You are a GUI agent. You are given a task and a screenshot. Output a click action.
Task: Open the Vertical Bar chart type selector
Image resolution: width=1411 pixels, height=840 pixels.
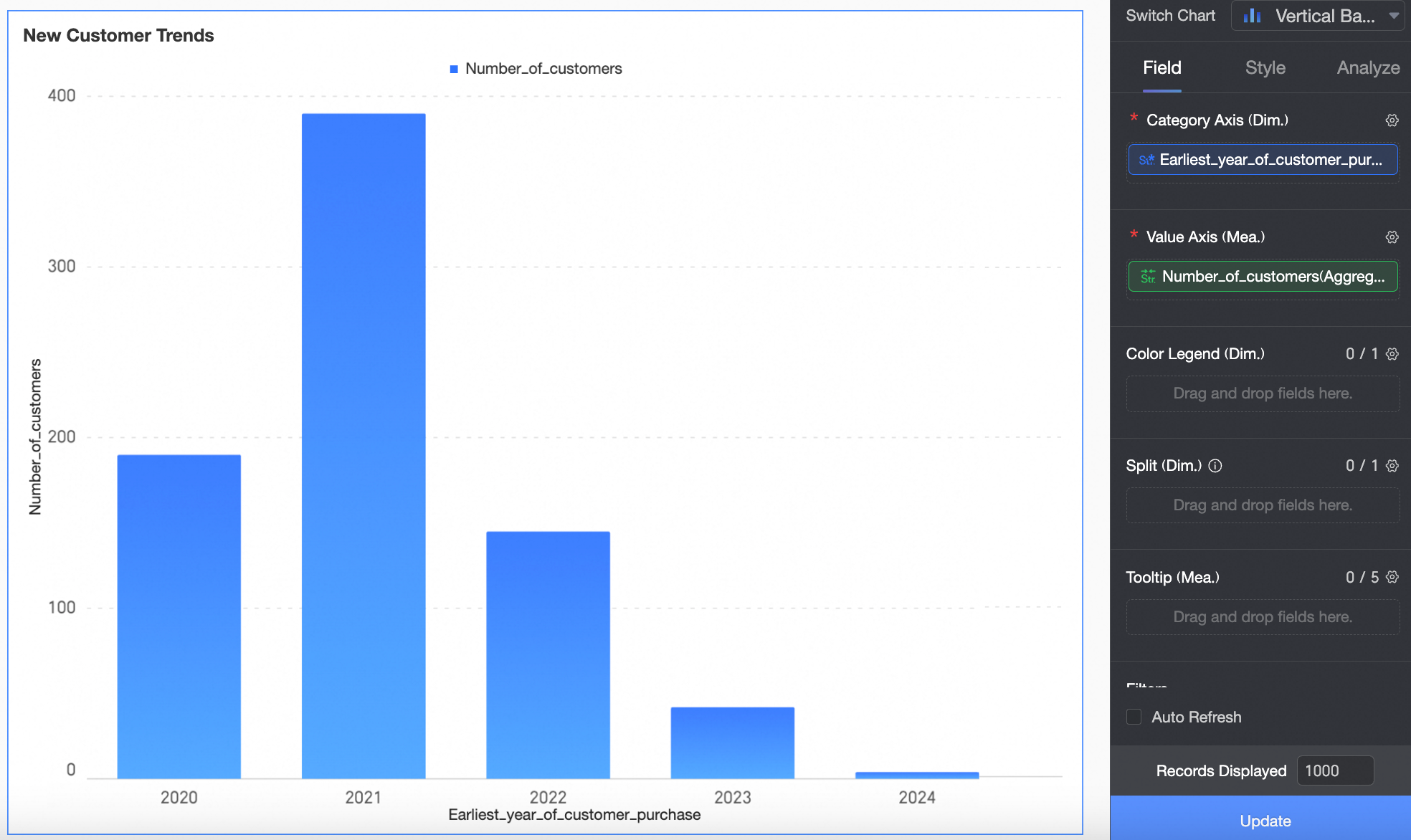[x=1324, y=16]
